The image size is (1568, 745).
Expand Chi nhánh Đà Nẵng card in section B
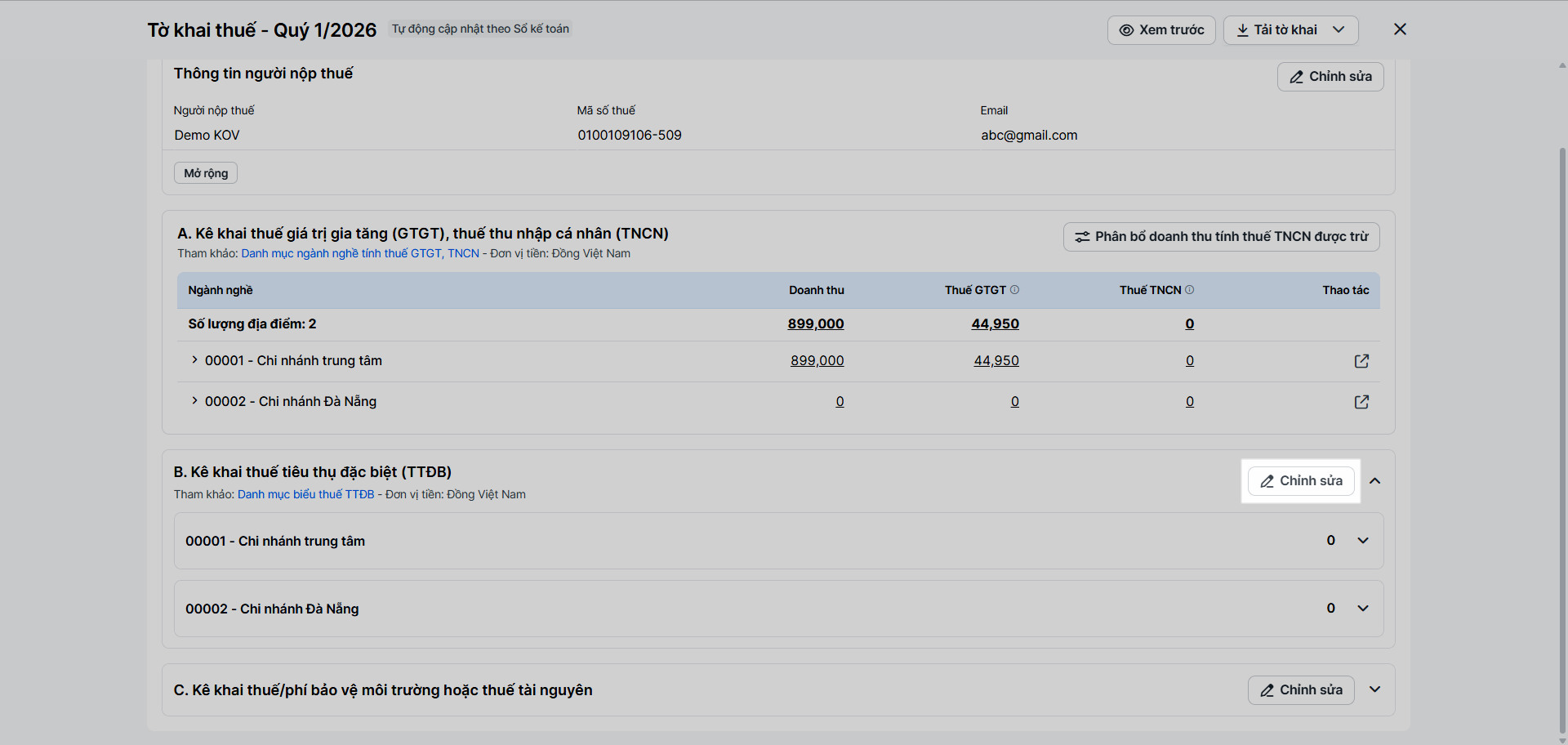point(1363,609)
